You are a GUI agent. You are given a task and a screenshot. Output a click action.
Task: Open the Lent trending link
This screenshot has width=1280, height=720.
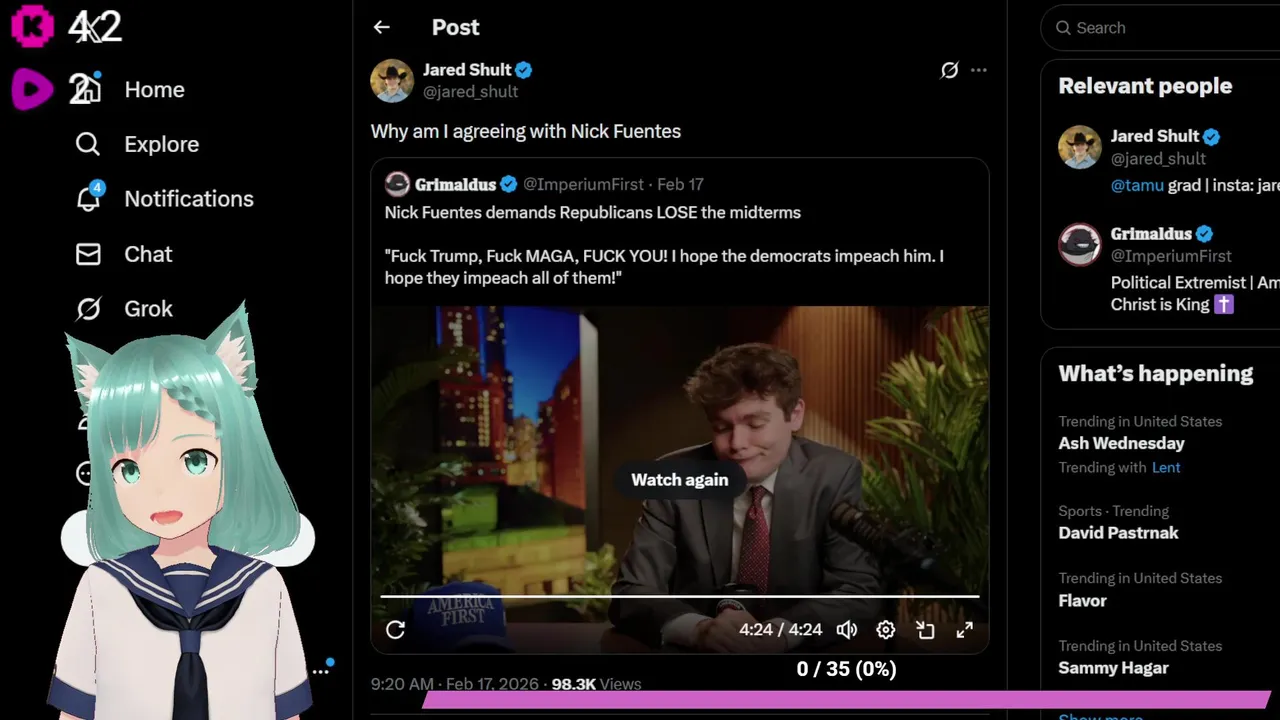tap(1166, 468)
